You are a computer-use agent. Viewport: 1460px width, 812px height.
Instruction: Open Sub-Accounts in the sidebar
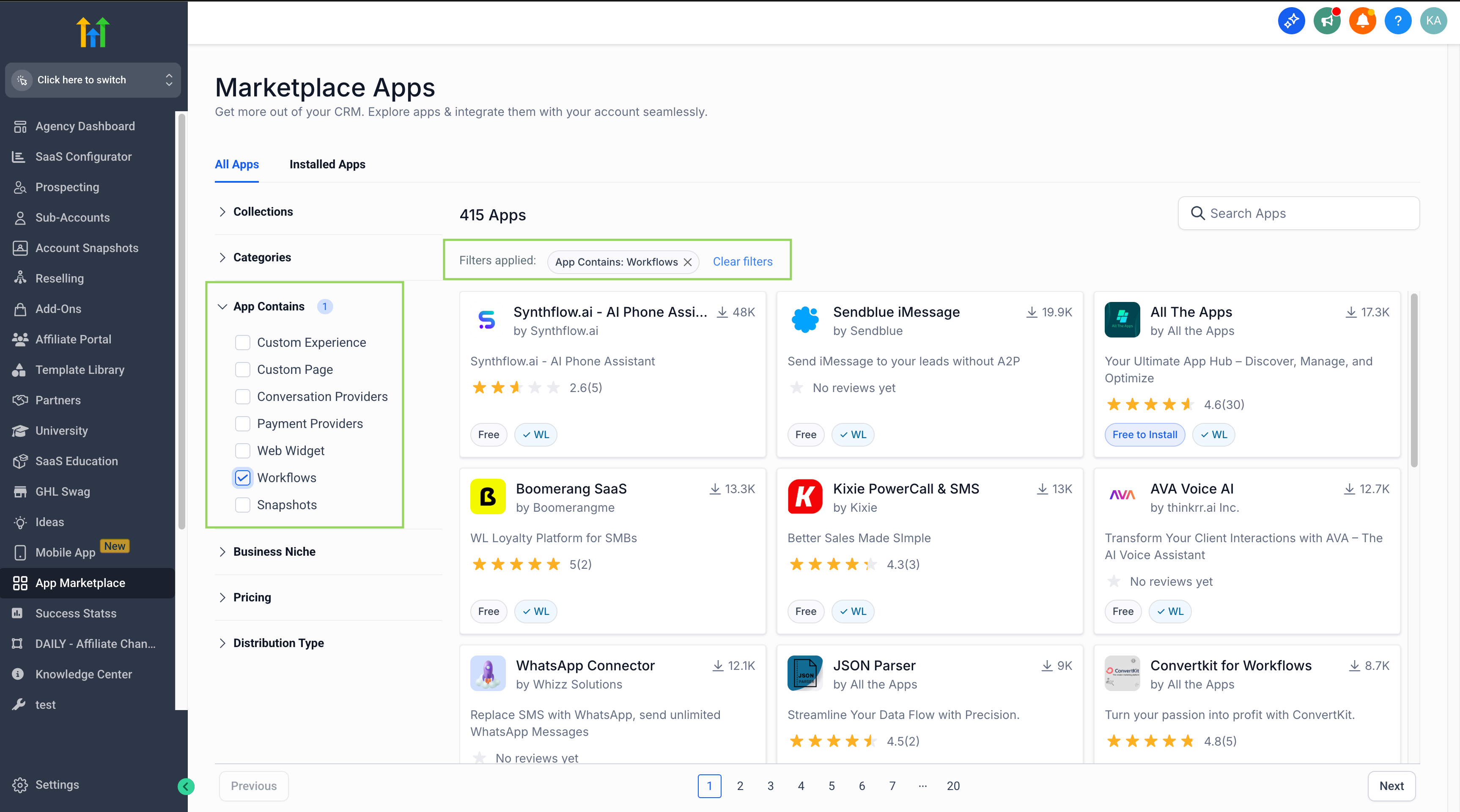click(x=73, y=218)
